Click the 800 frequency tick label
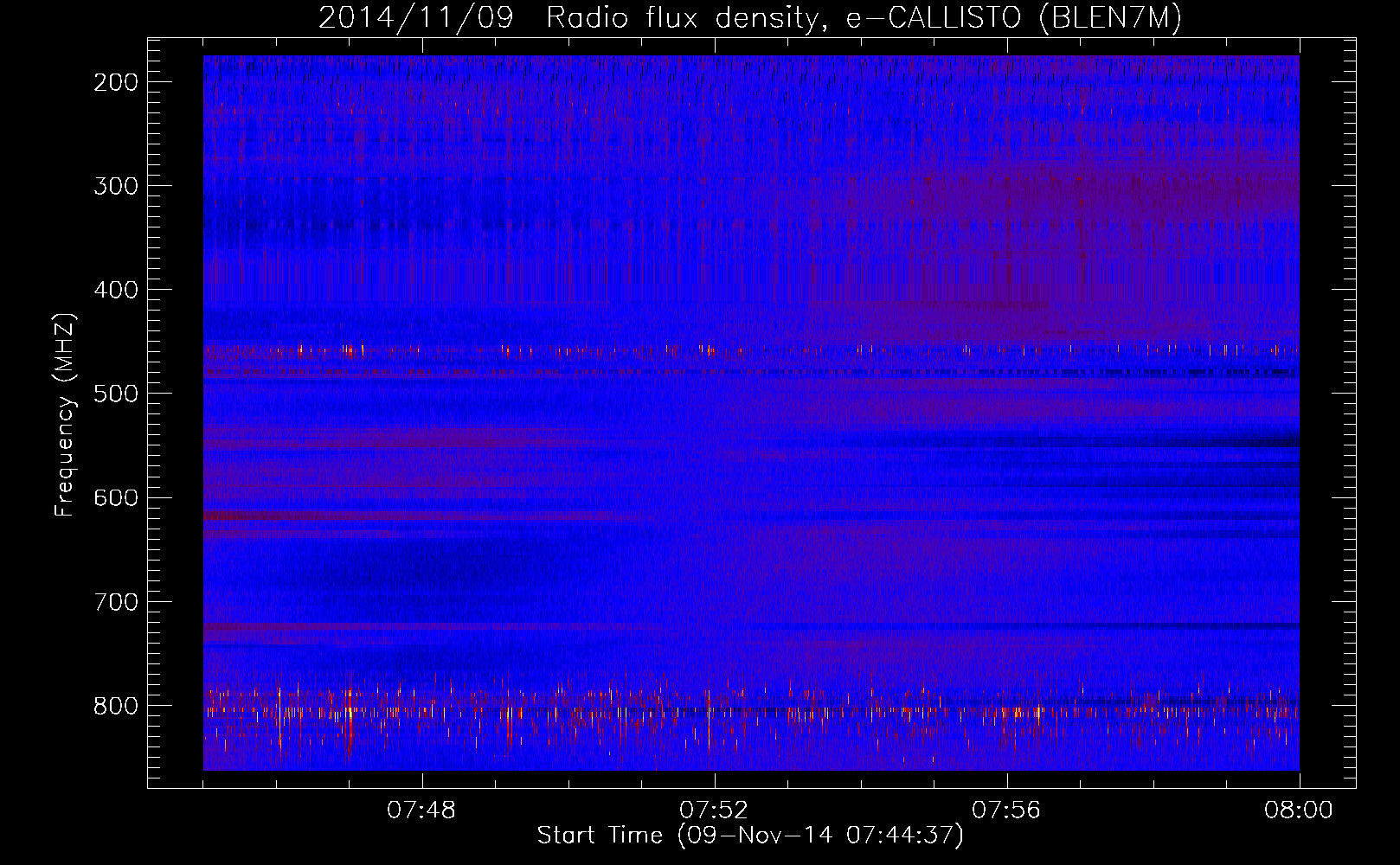This screenshot has width=1400, height=865. [x=115, y=706]
